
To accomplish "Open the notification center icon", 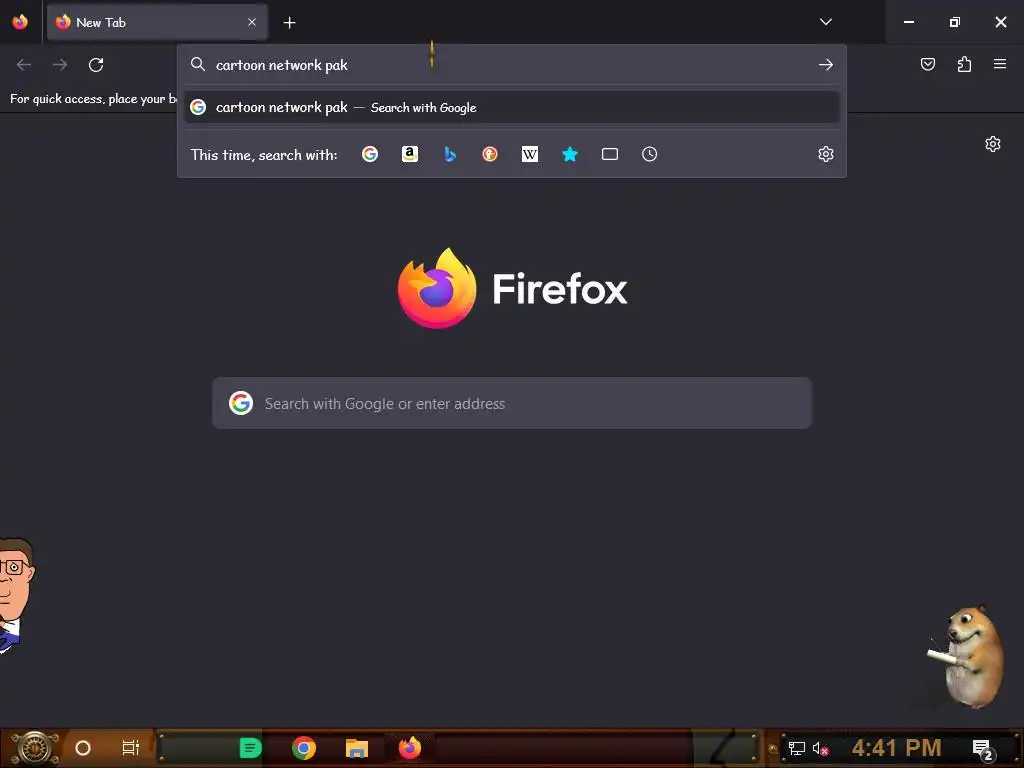I will (983, 749).
